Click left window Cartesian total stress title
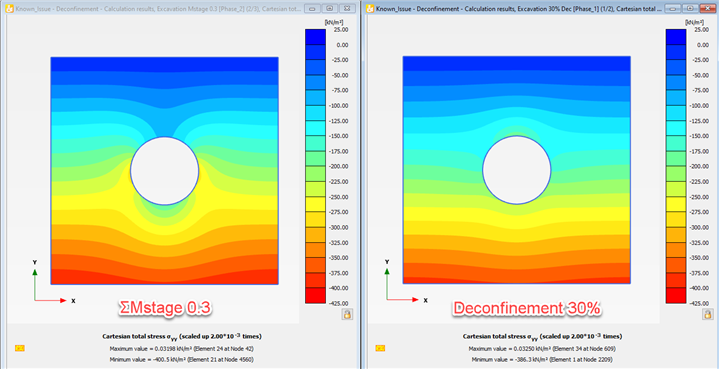 point(182,336)
